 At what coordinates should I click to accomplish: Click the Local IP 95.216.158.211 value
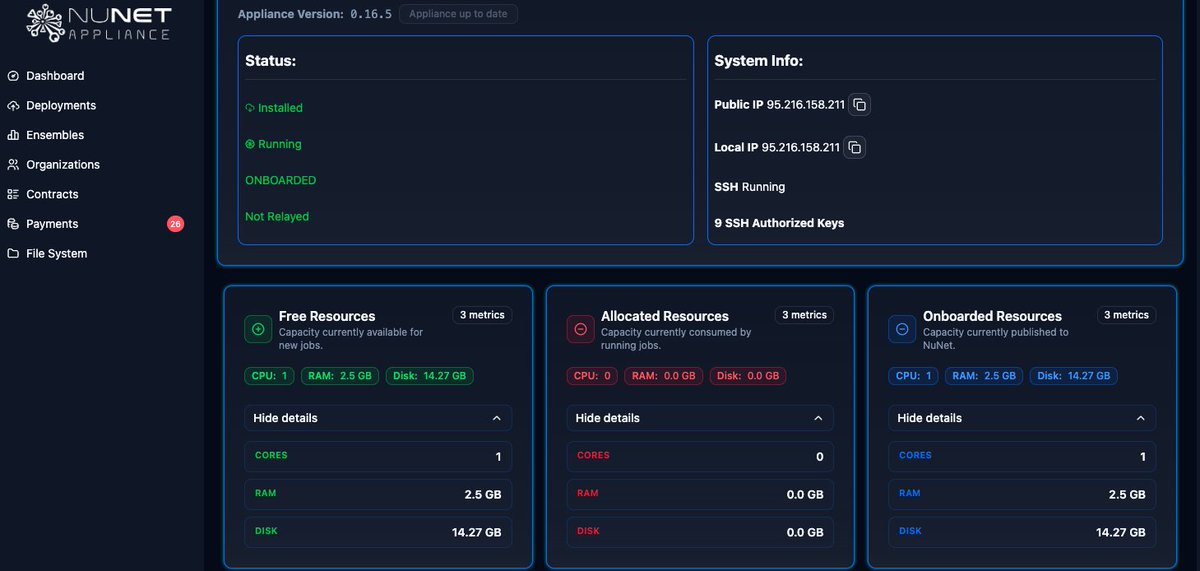(x=801, y=148)
